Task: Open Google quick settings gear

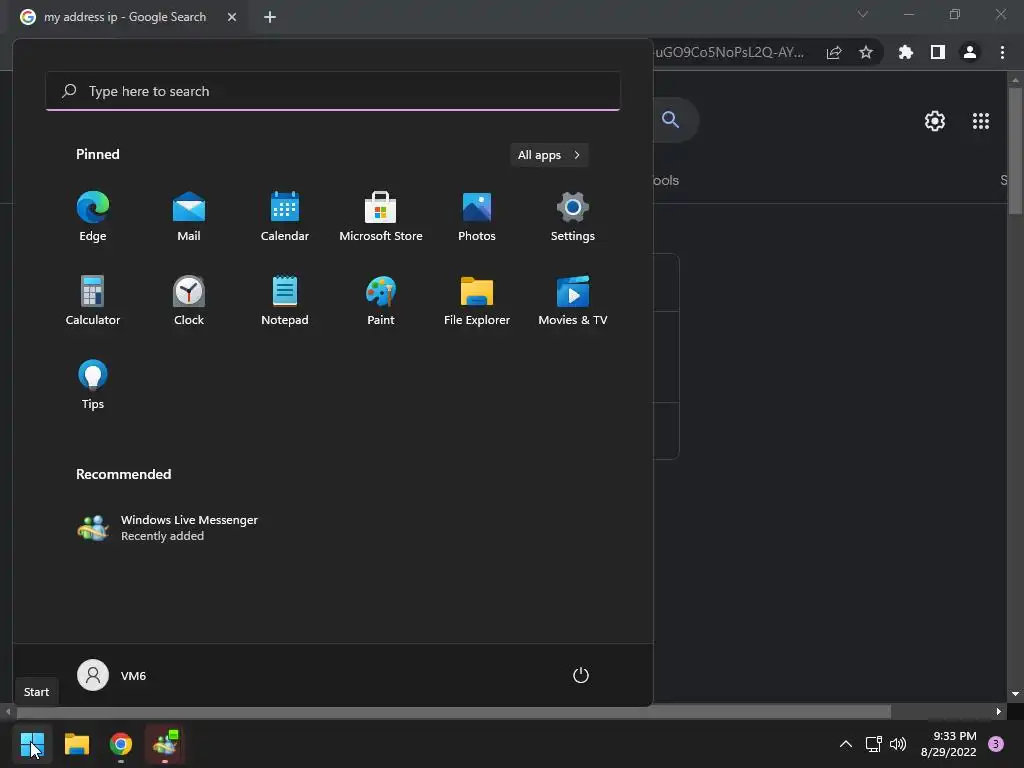Action: [x=935, y=121]
